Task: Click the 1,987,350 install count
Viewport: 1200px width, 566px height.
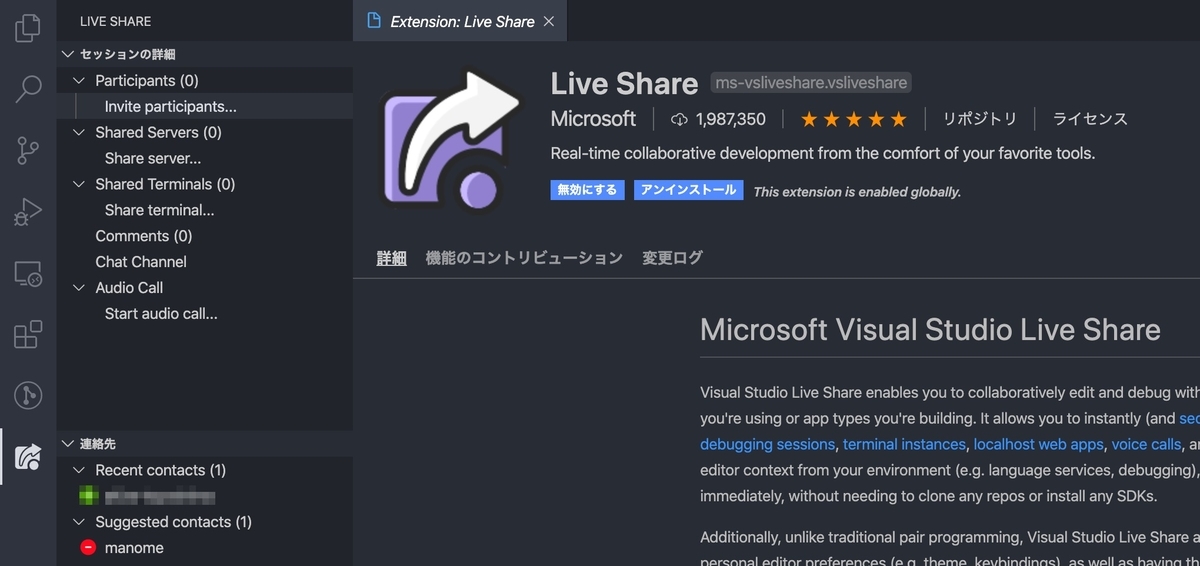Action: [731, 119]
